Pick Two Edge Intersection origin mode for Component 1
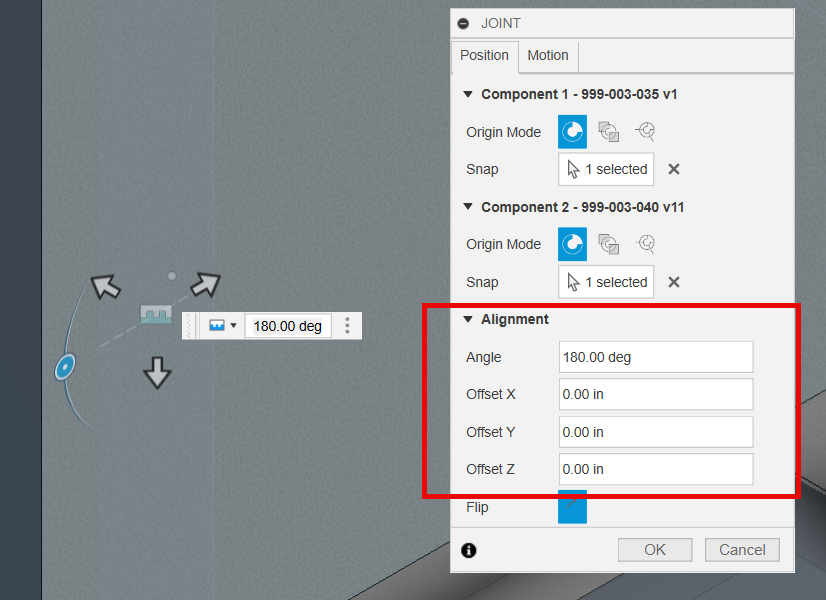This screenshot has width=826, height=600. (645, 131)
